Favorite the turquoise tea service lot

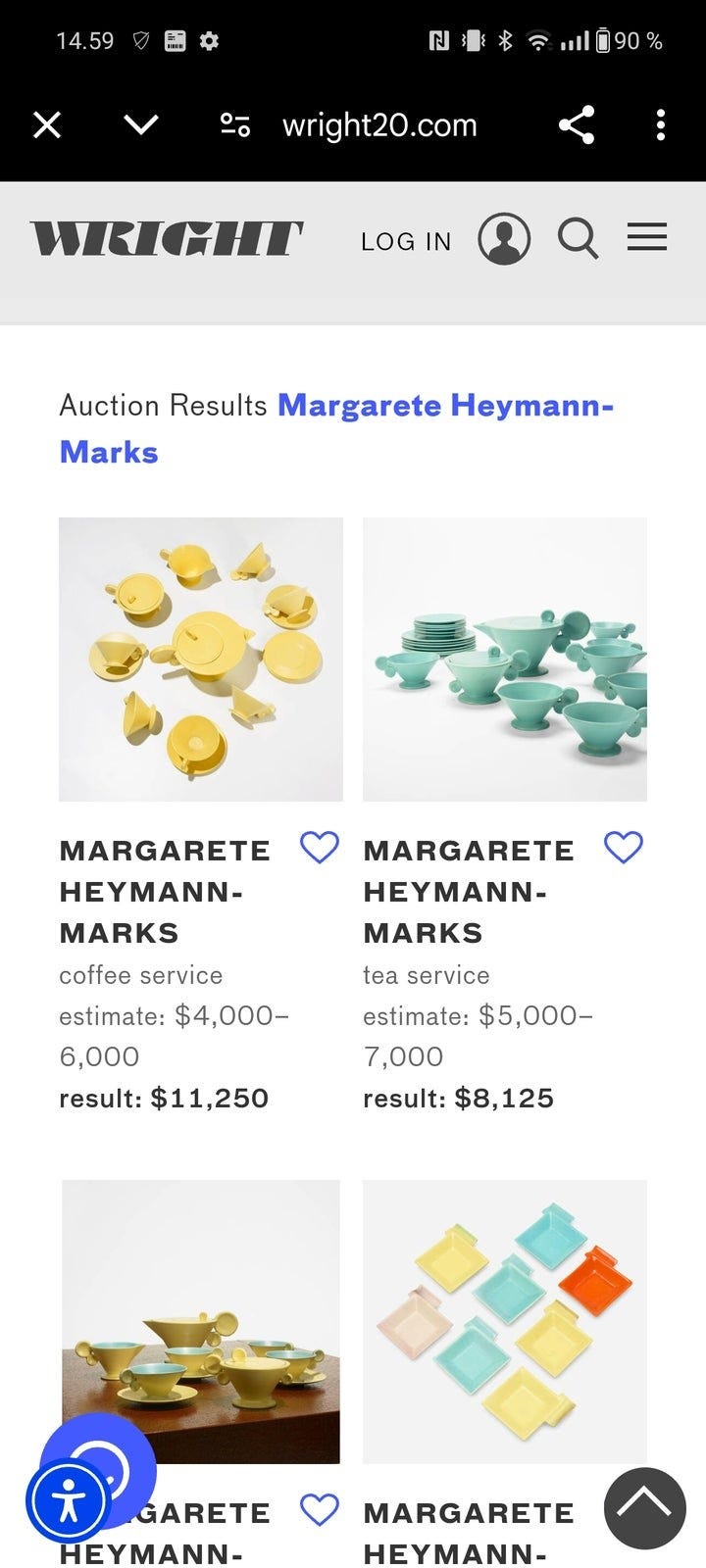tap(623, 847)
